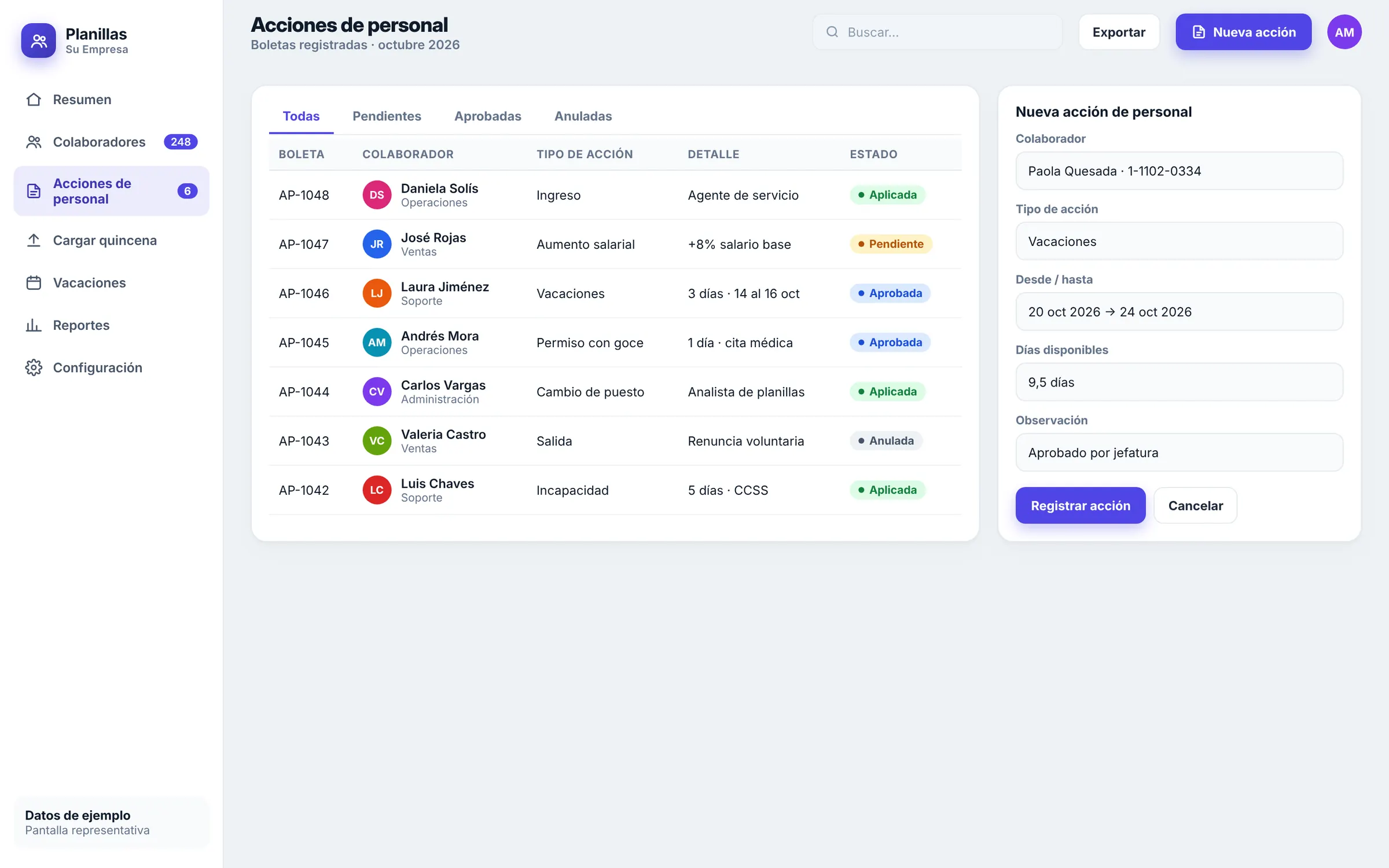Open the Tipo de acción field showing Vacaciones
Image resolution: width=1389 pixels, height=868 pixels.
[x=1179, y=241]
